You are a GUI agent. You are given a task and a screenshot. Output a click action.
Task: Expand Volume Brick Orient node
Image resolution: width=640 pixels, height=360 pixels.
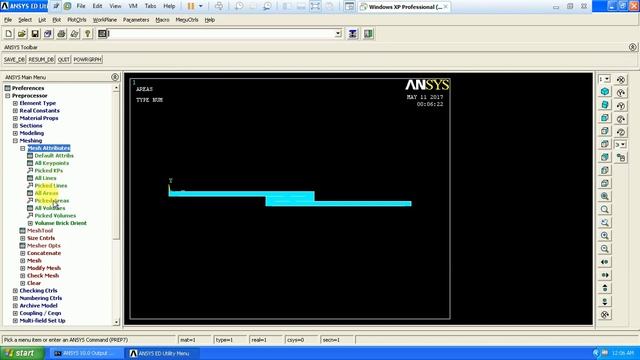(30, 223)
